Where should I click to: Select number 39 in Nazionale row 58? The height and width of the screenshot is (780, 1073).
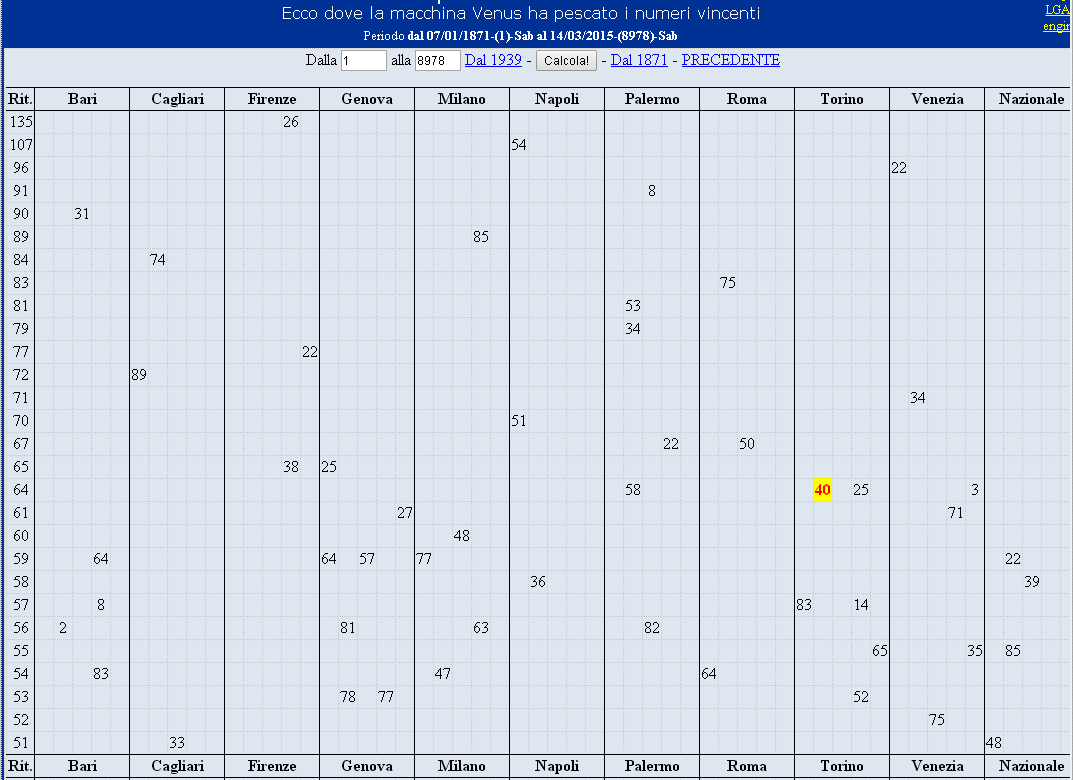click(x=1032, y=582)
